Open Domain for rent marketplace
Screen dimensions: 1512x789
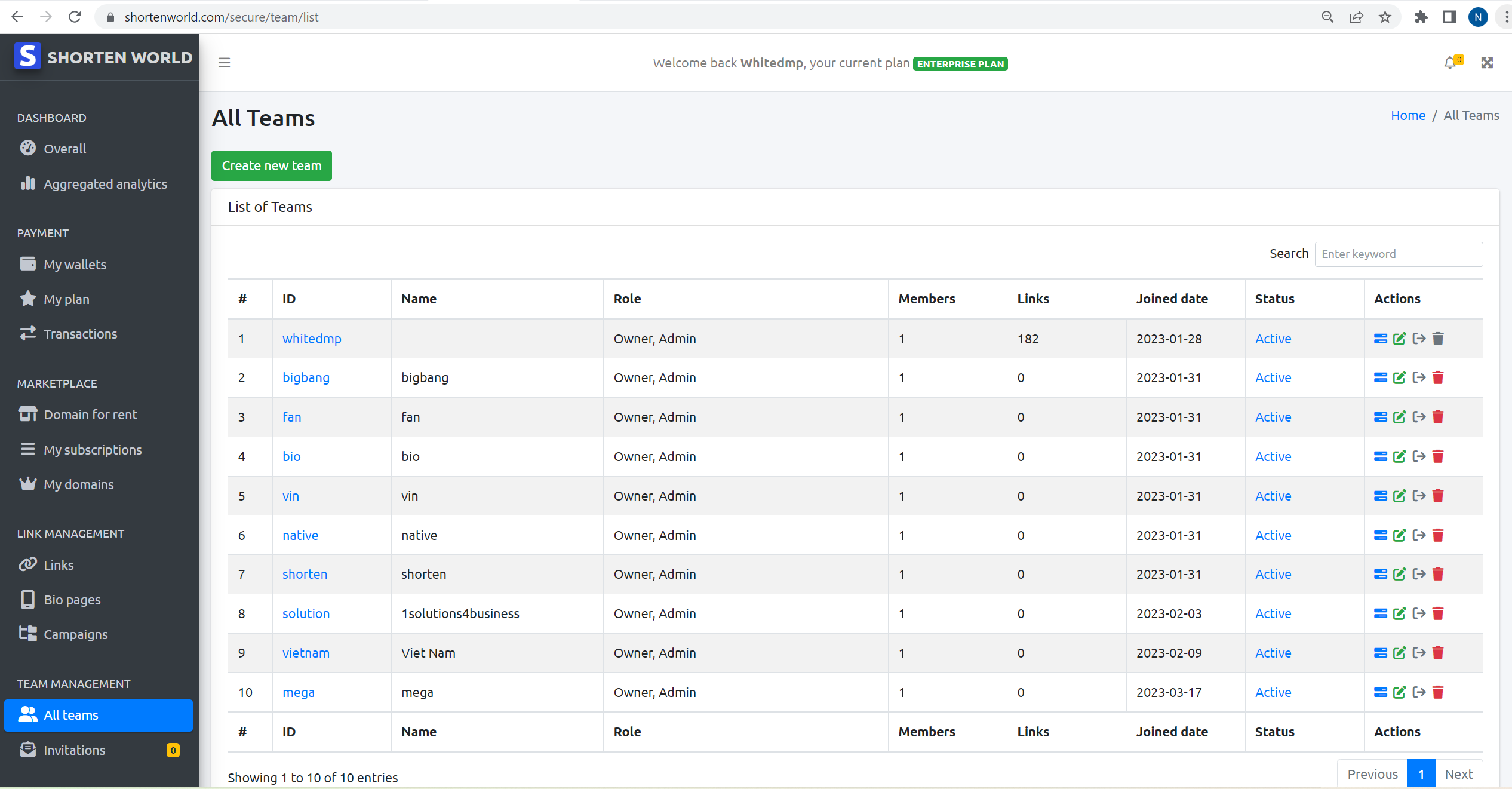(x=99, y=415)
